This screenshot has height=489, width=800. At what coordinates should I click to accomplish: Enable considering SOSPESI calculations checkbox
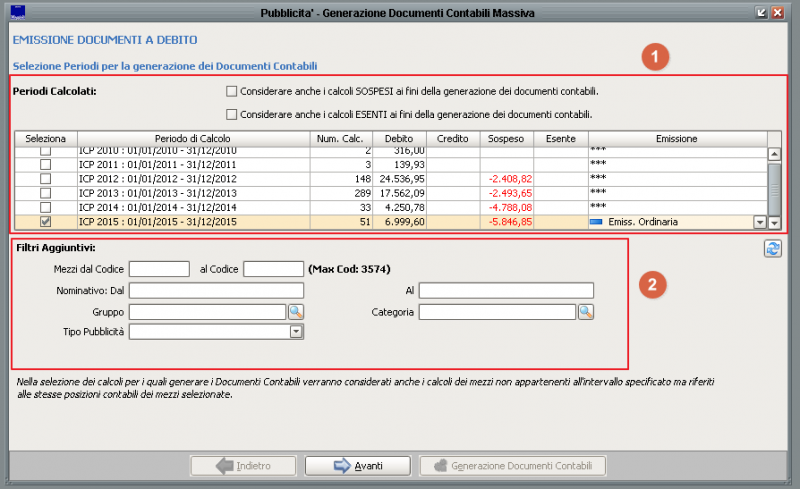232,91
